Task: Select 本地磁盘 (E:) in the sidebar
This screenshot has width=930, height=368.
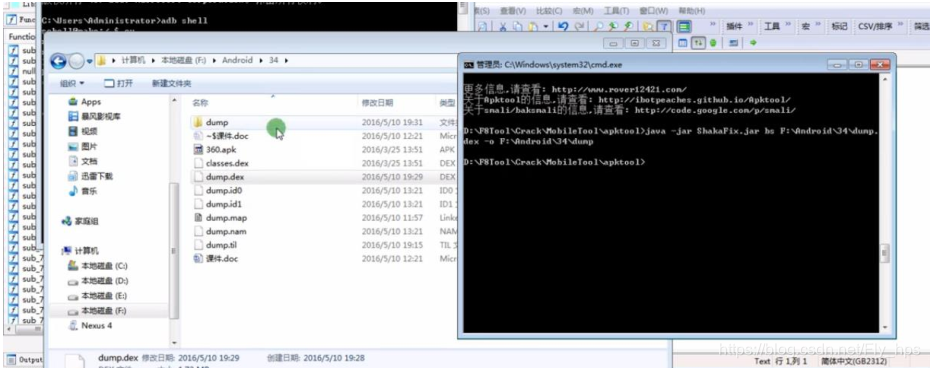Action: point(98,296)
